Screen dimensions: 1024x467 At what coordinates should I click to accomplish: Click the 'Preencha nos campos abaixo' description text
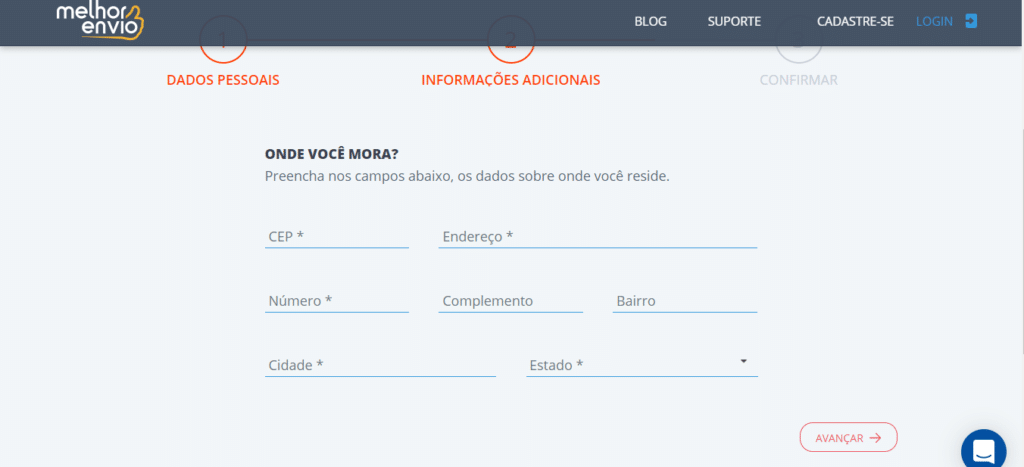coord(467,176)
